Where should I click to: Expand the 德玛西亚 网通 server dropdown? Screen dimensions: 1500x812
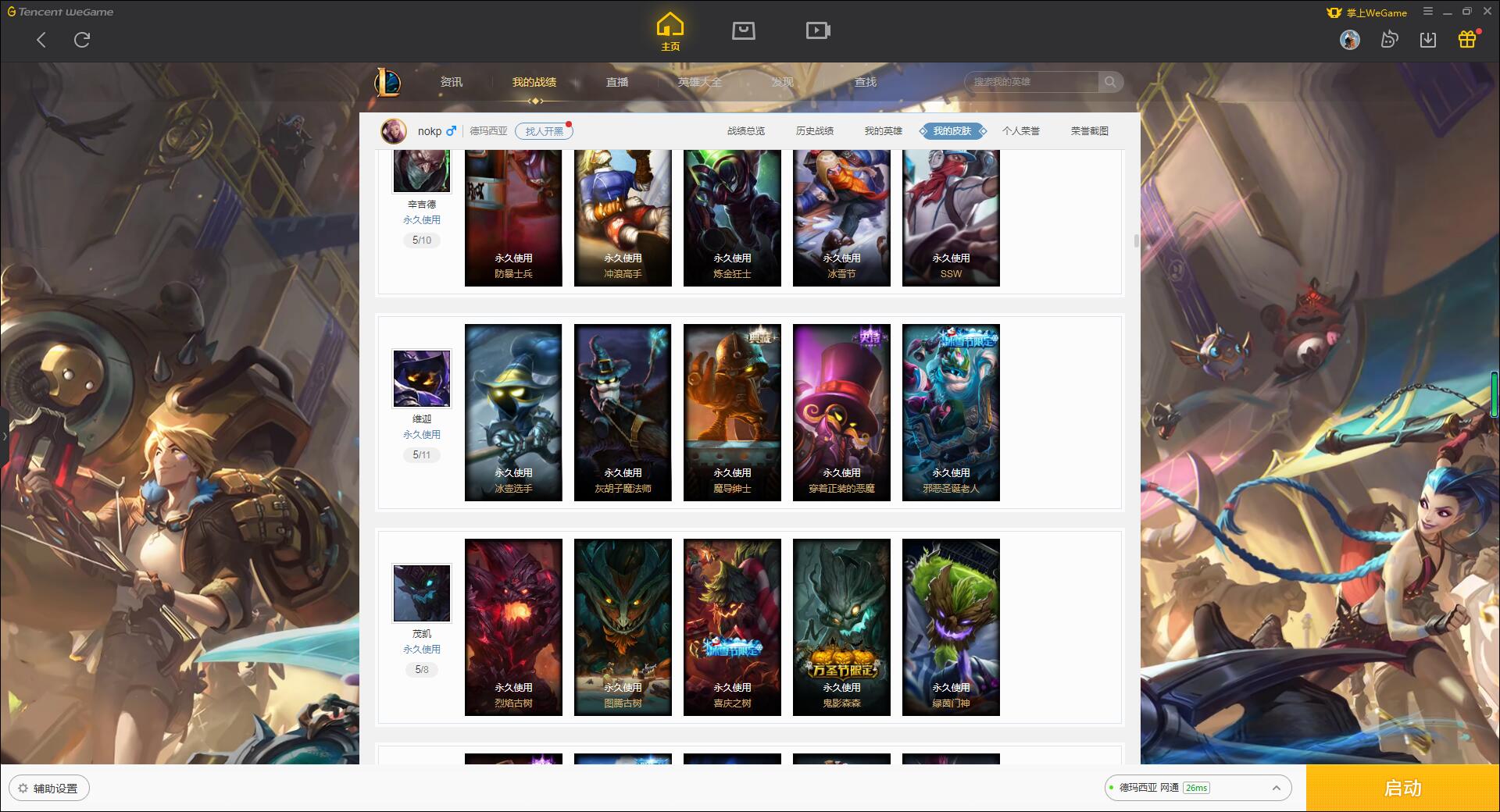point(1198,788)
